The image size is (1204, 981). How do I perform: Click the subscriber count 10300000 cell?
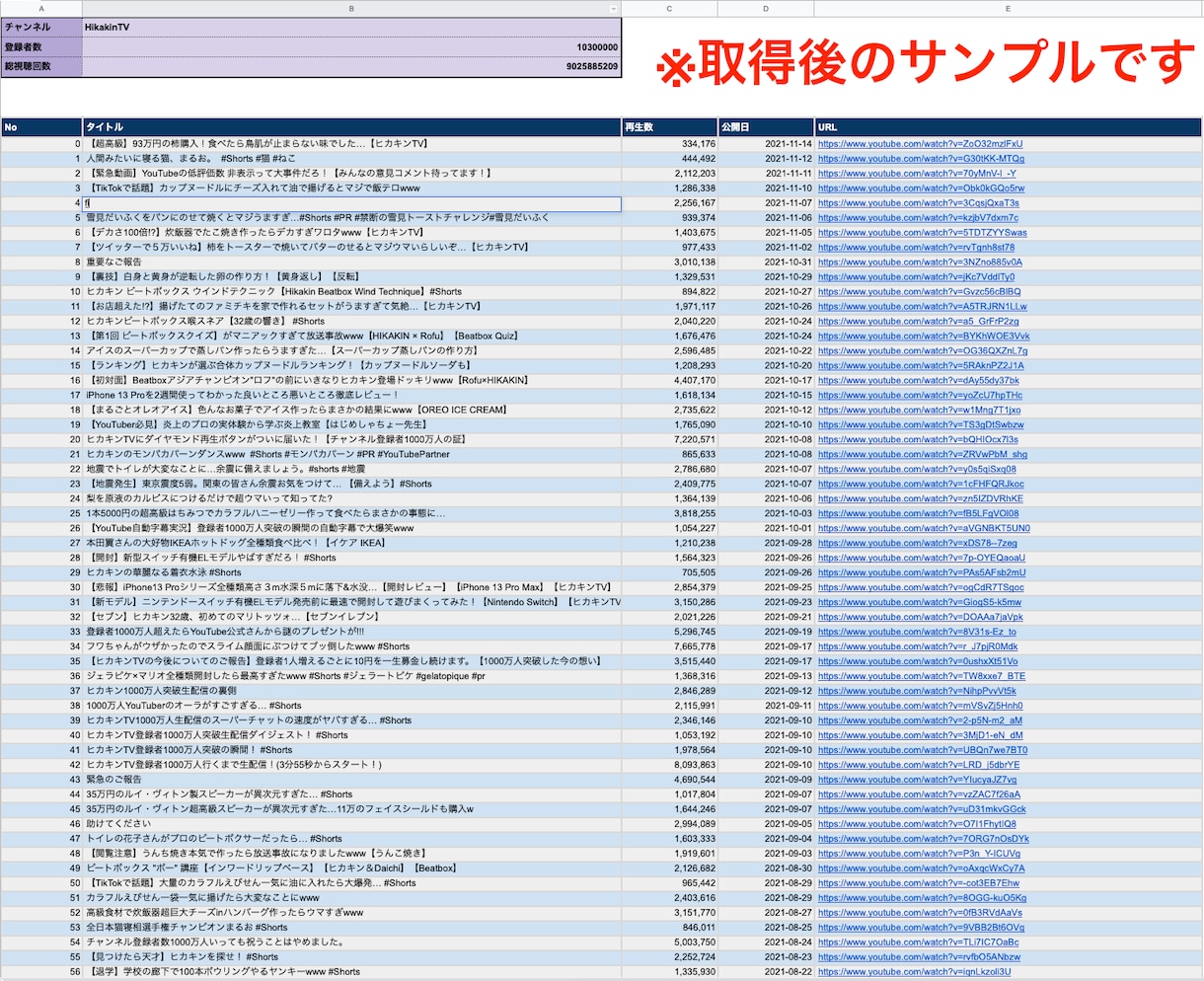(351, 46)
